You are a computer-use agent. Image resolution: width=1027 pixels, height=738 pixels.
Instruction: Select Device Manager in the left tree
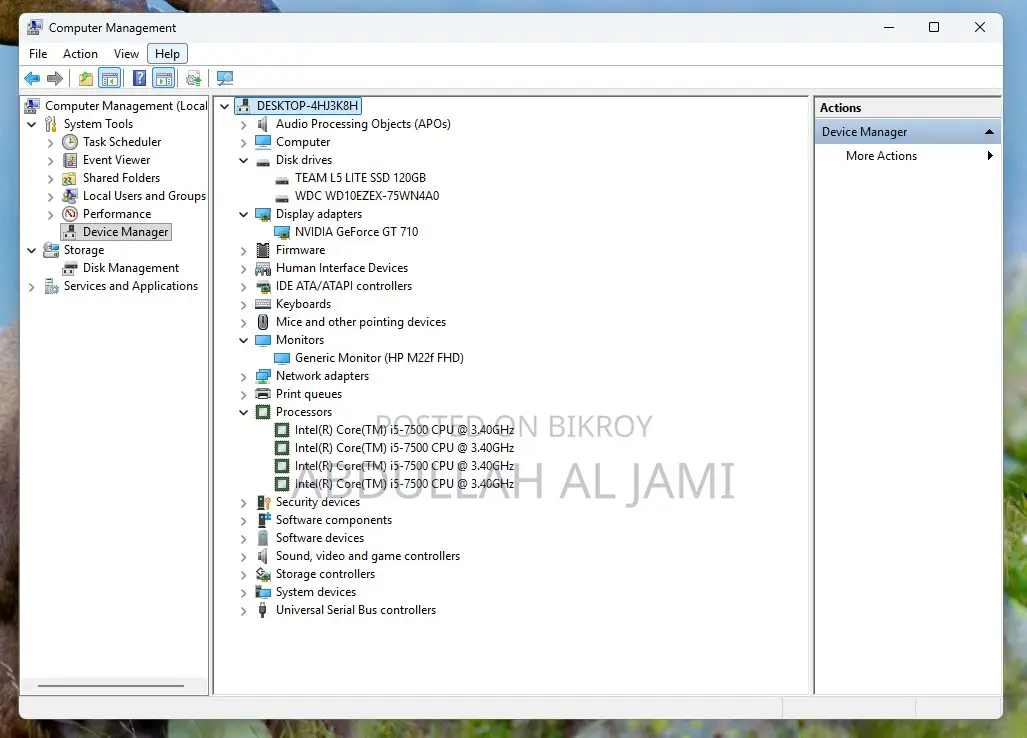tap(117, 232)
